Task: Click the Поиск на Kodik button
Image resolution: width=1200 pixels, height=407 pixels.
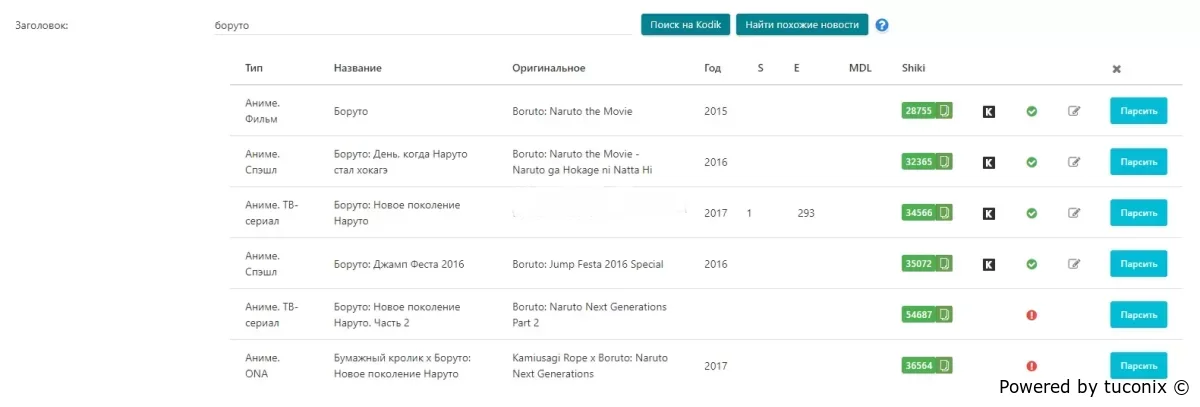Action: click(x=685, y=24)
